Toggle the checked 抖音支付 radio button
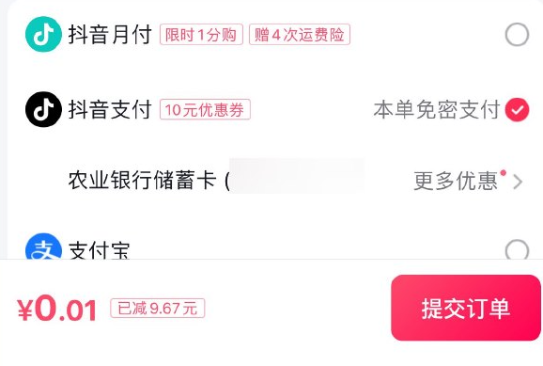 pyautogui.click(x=517, y=110)
